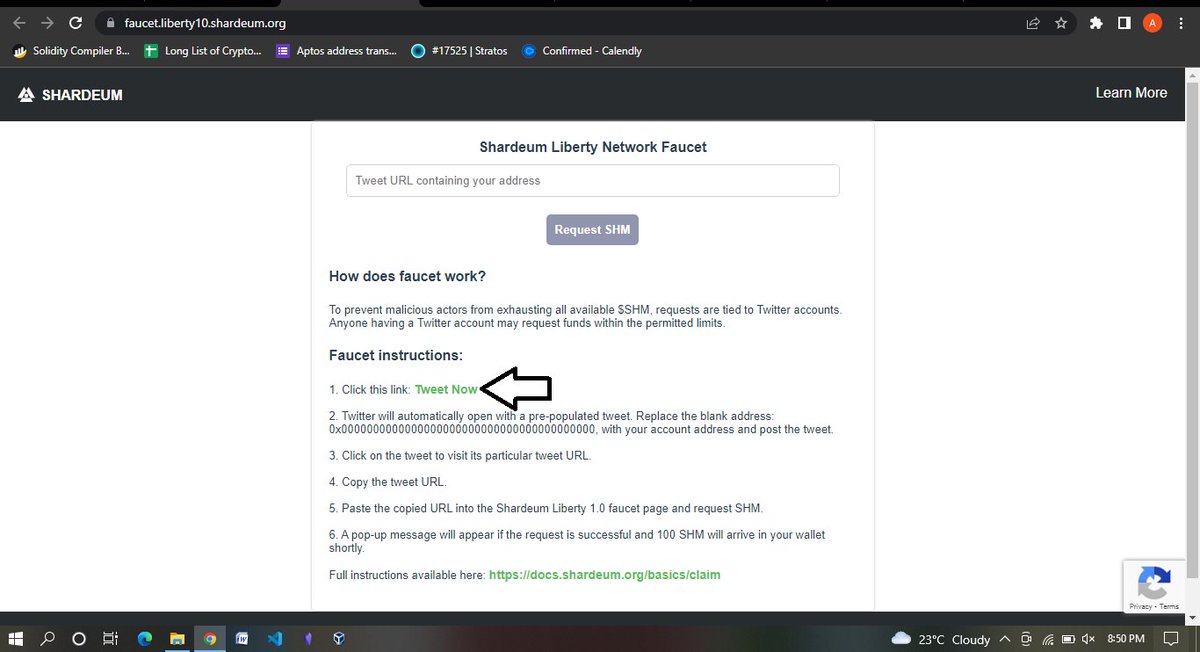Open the Chrome profile avatar
The image size is (1200, 652).
pos(1152,23)
